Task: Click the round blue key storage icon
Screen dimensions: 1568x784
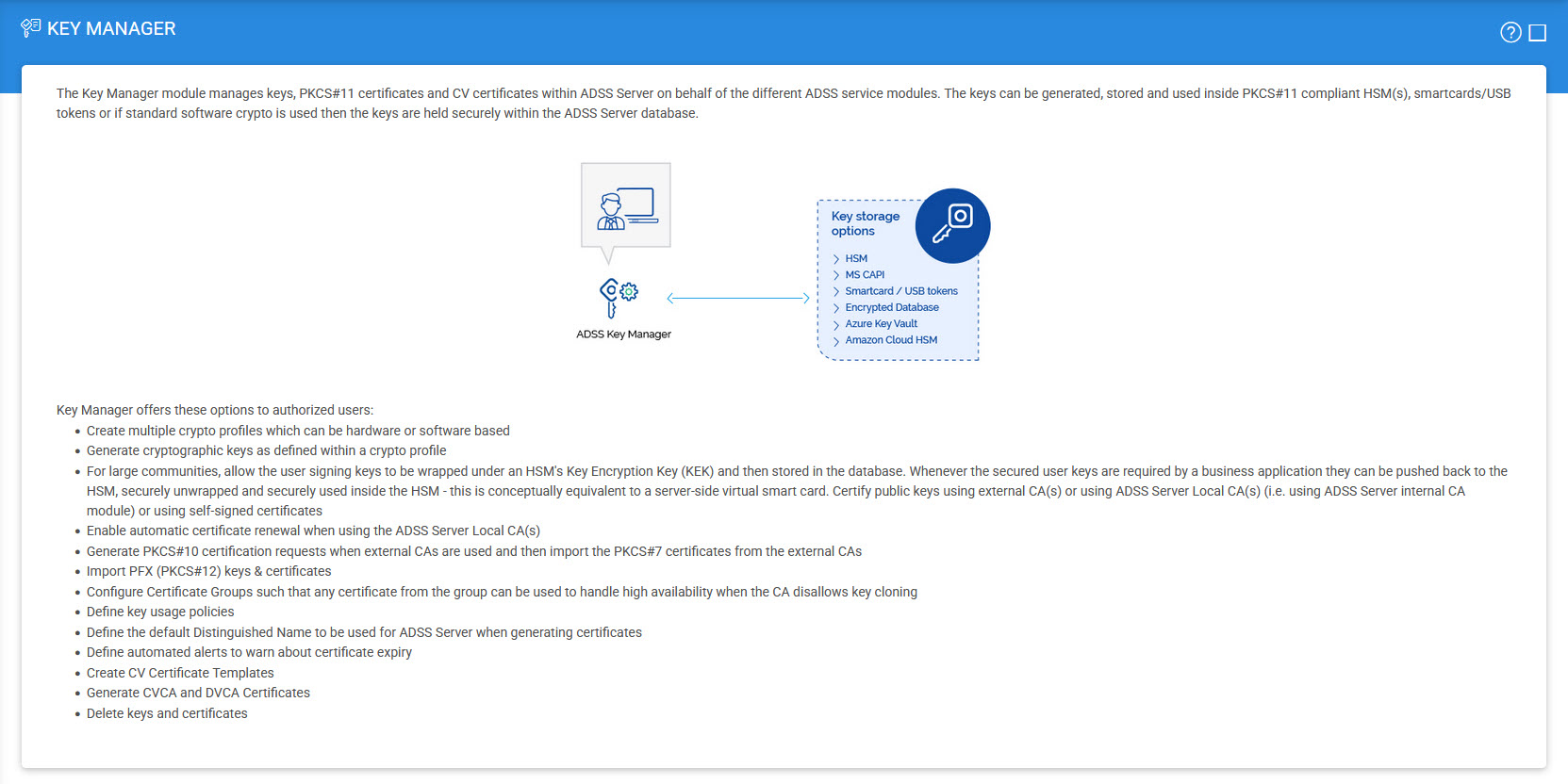Action: click(x=952, y=226)
